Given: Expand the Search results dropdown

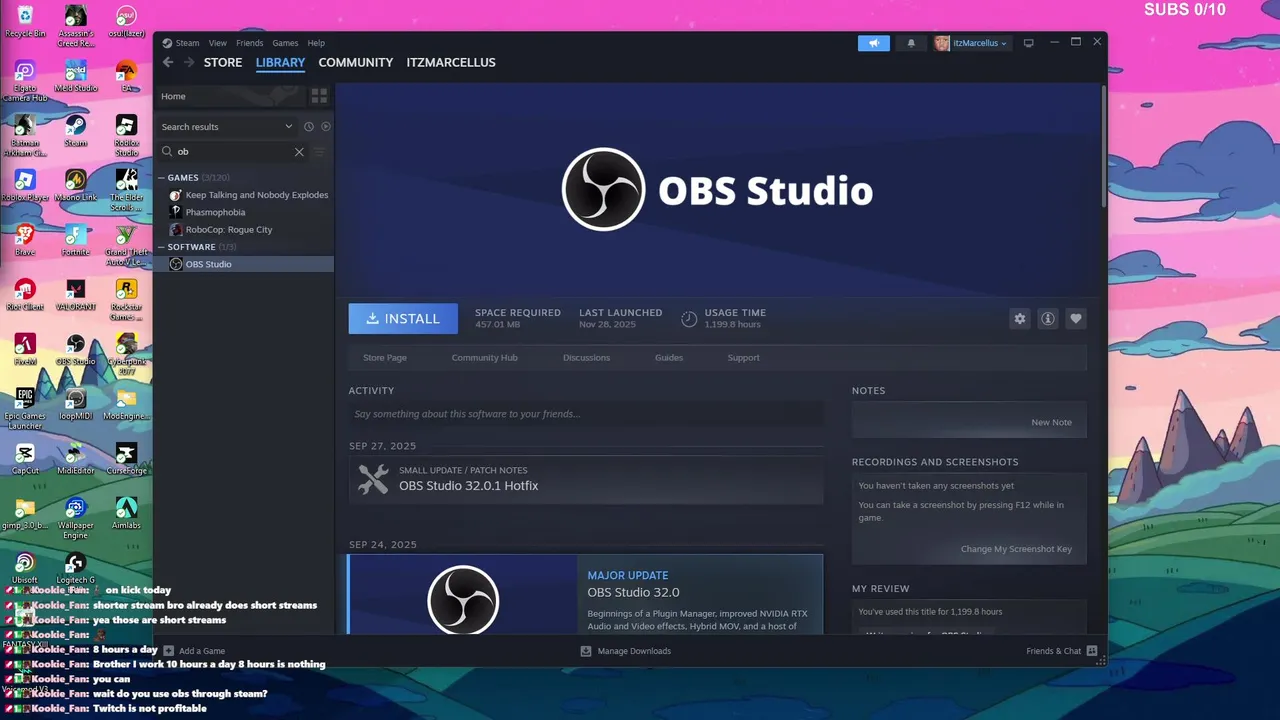Looking at the screenshot, I should (x=227, y=127).
